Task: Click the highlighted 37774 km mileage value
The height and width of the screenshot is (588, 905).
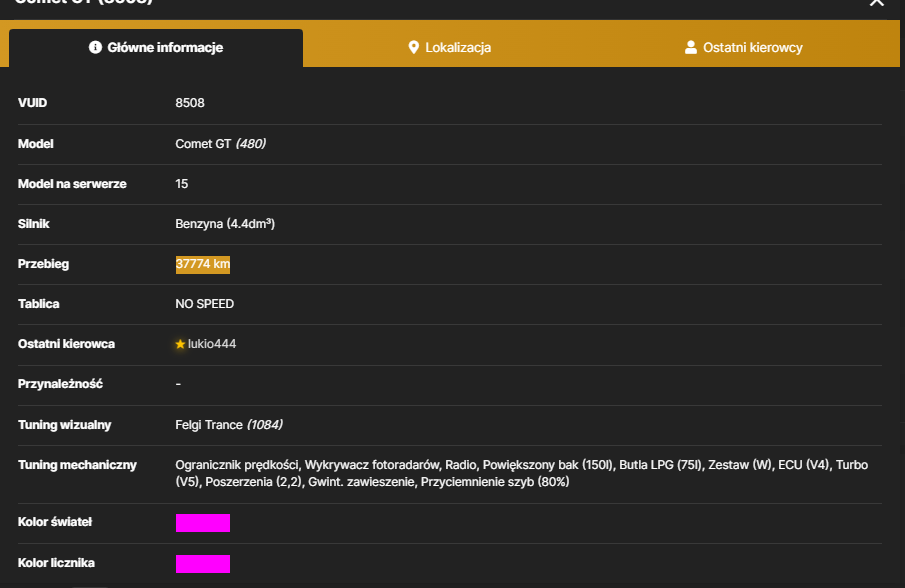Action: 203,264
